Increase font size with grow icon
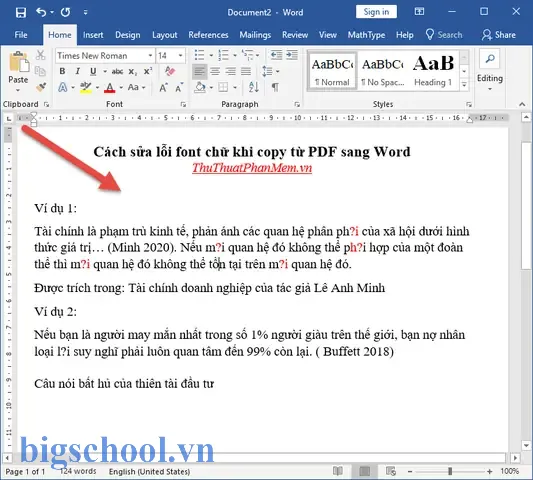 [x=164, y=88]
